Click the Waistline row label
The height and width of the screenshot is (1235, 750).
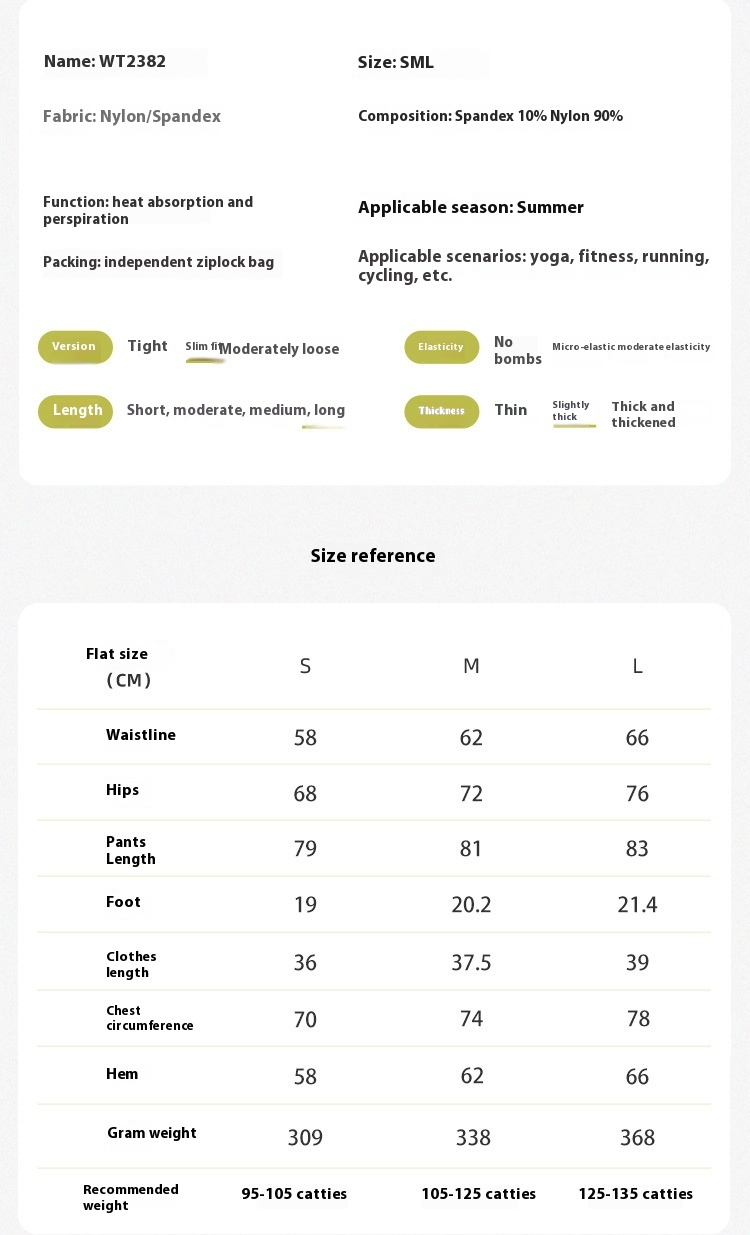141,735
